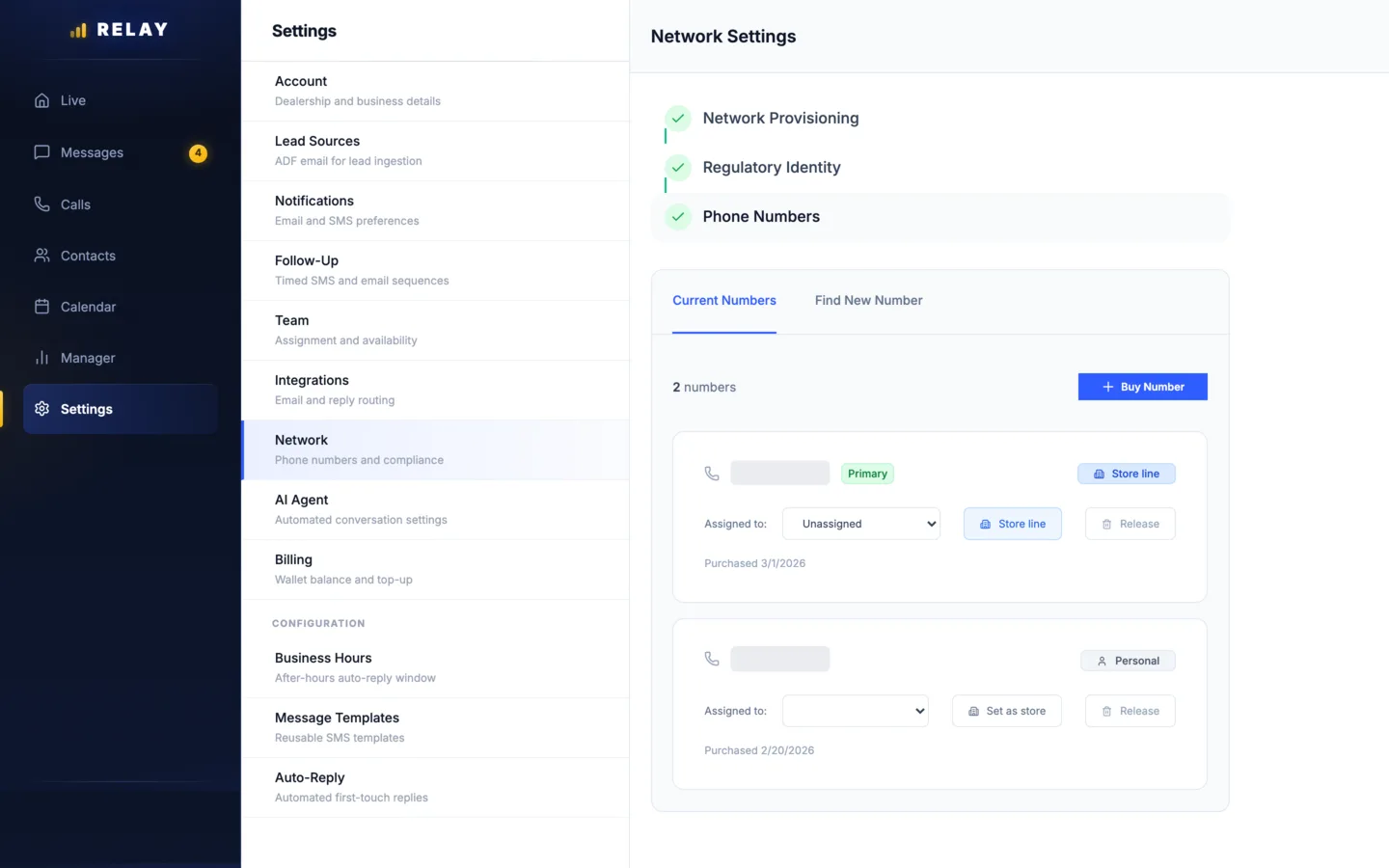
Task: Open the Unassigned assignment dropdown
Action: 861,524
